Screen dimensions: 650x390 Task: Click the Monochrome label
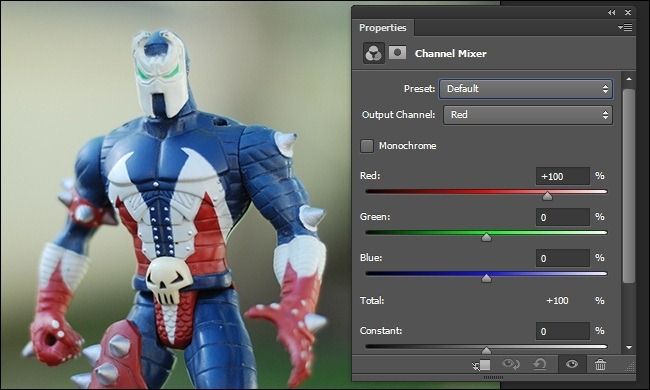coord(407,146)
